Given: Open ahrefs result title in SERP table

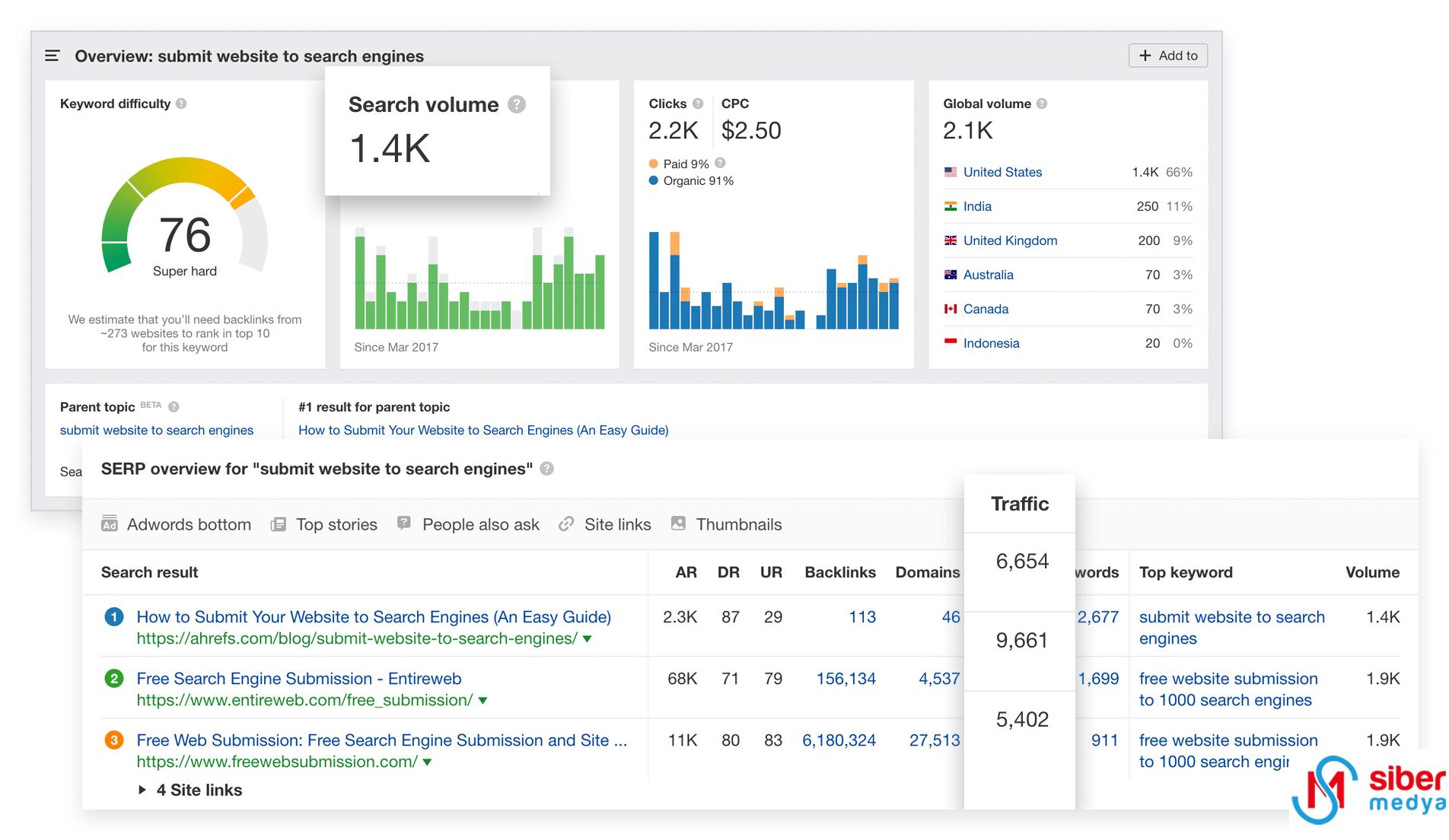Looking at the screenshot, I should (x=374, y=617).
